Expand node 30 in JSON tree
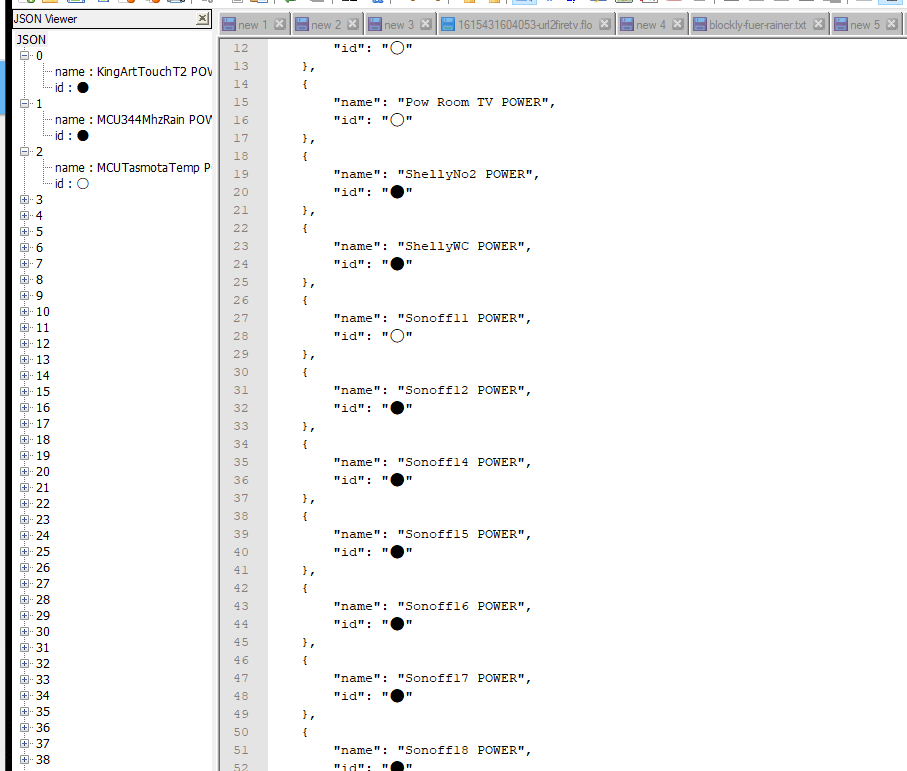Image resolution: width=907 pixels, height=771 pixels. coord(24,632)
